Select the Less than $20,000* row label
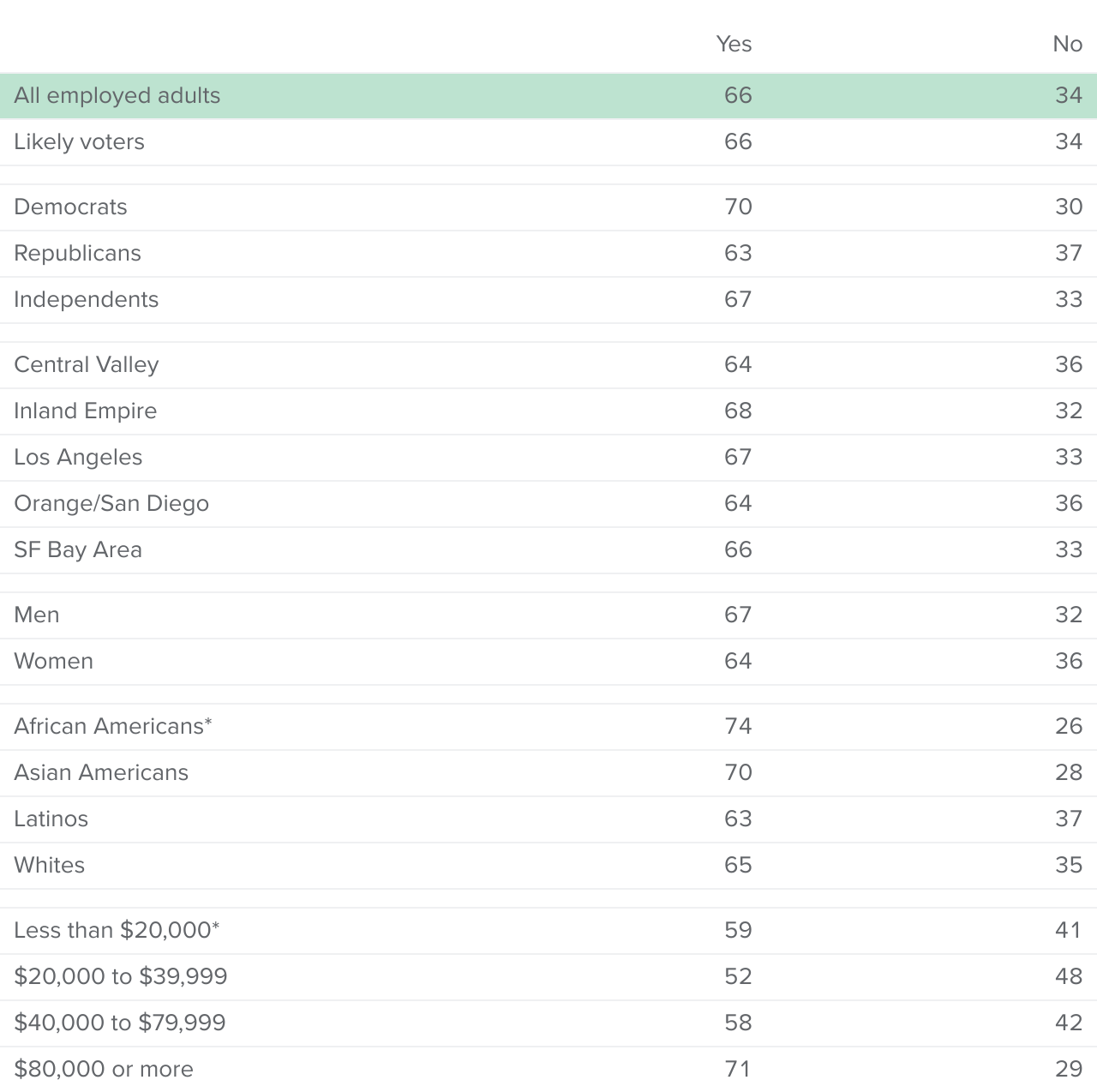 [117, 930]
